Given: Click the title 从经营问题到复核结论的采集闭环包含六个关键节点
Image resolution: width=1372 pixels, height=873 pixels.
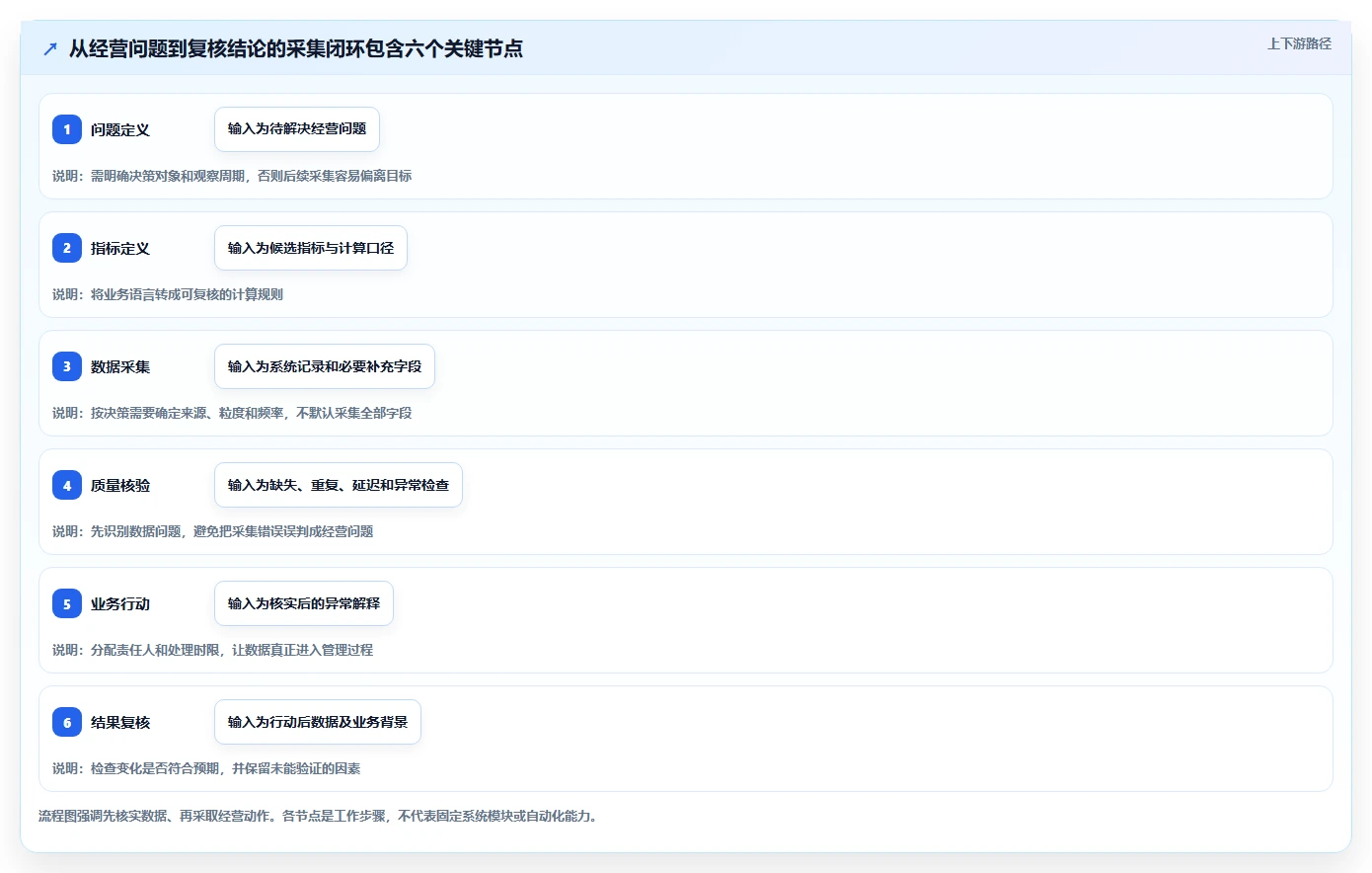Looking at the screenshot, I should point(296,48).
